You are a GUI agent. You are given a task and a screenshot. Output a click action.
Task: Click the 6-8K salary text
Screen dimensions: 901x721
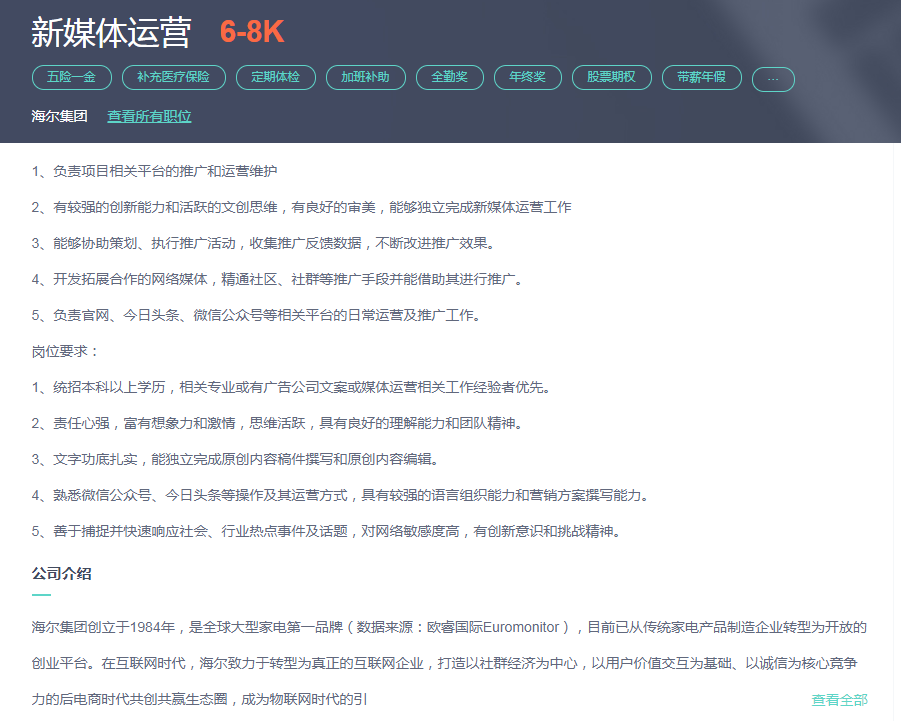252,32
